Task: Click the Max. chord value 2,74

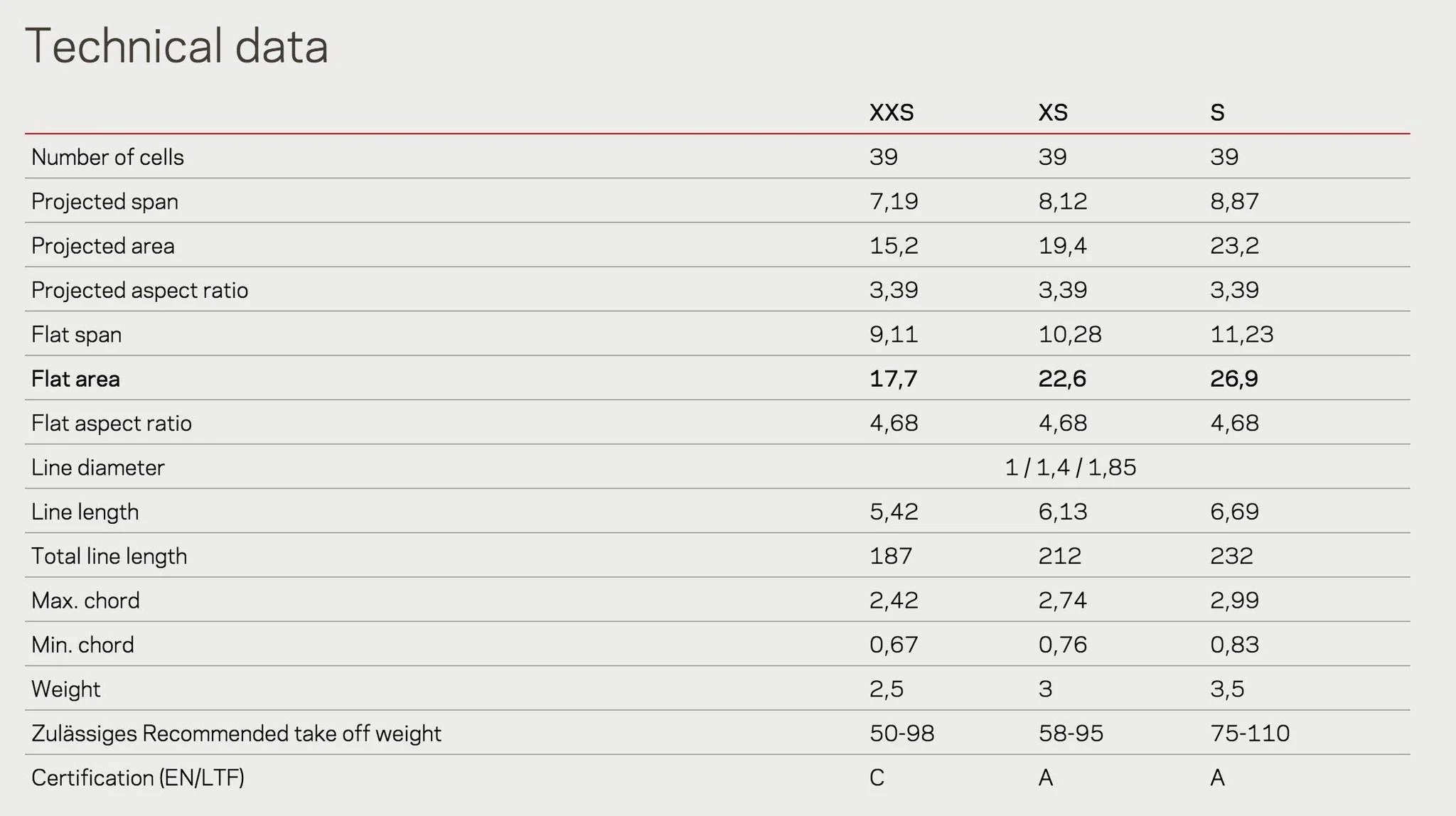Action: [x=1062, y=601]
